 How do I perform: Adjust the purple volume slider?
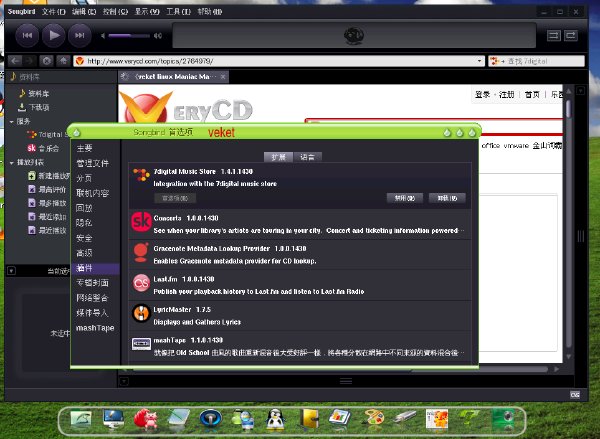(129, 36)
